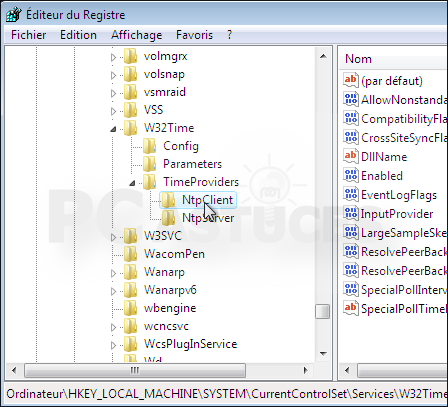Click the Parameters folder icon
The height and width of the screenshot is (407, 448).
(150, 164)
